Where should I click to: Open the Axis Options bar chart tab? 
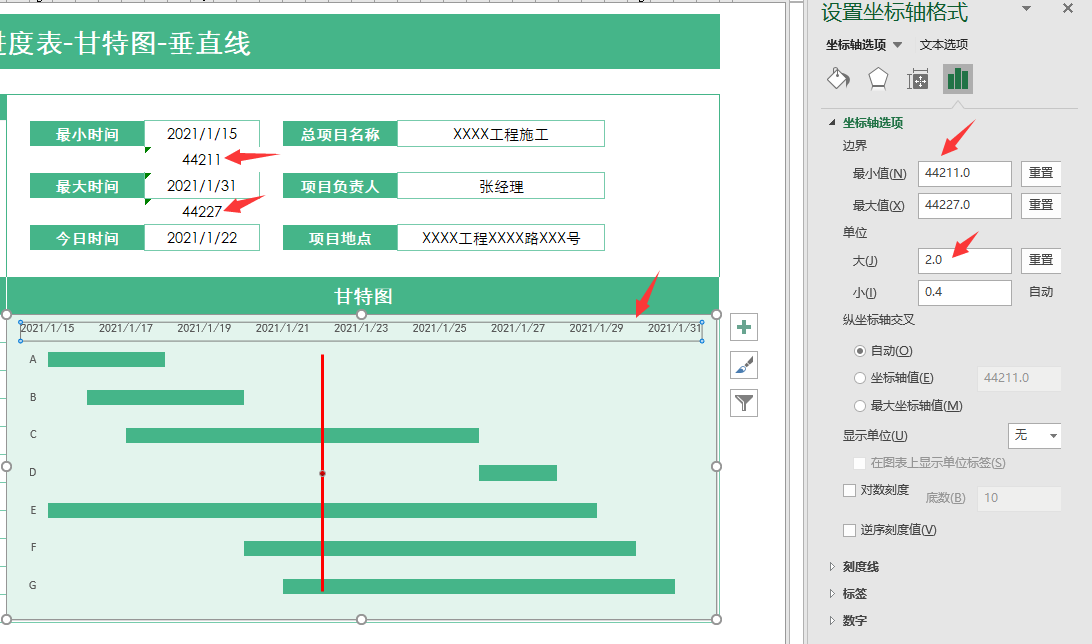[x=958, y=79]
